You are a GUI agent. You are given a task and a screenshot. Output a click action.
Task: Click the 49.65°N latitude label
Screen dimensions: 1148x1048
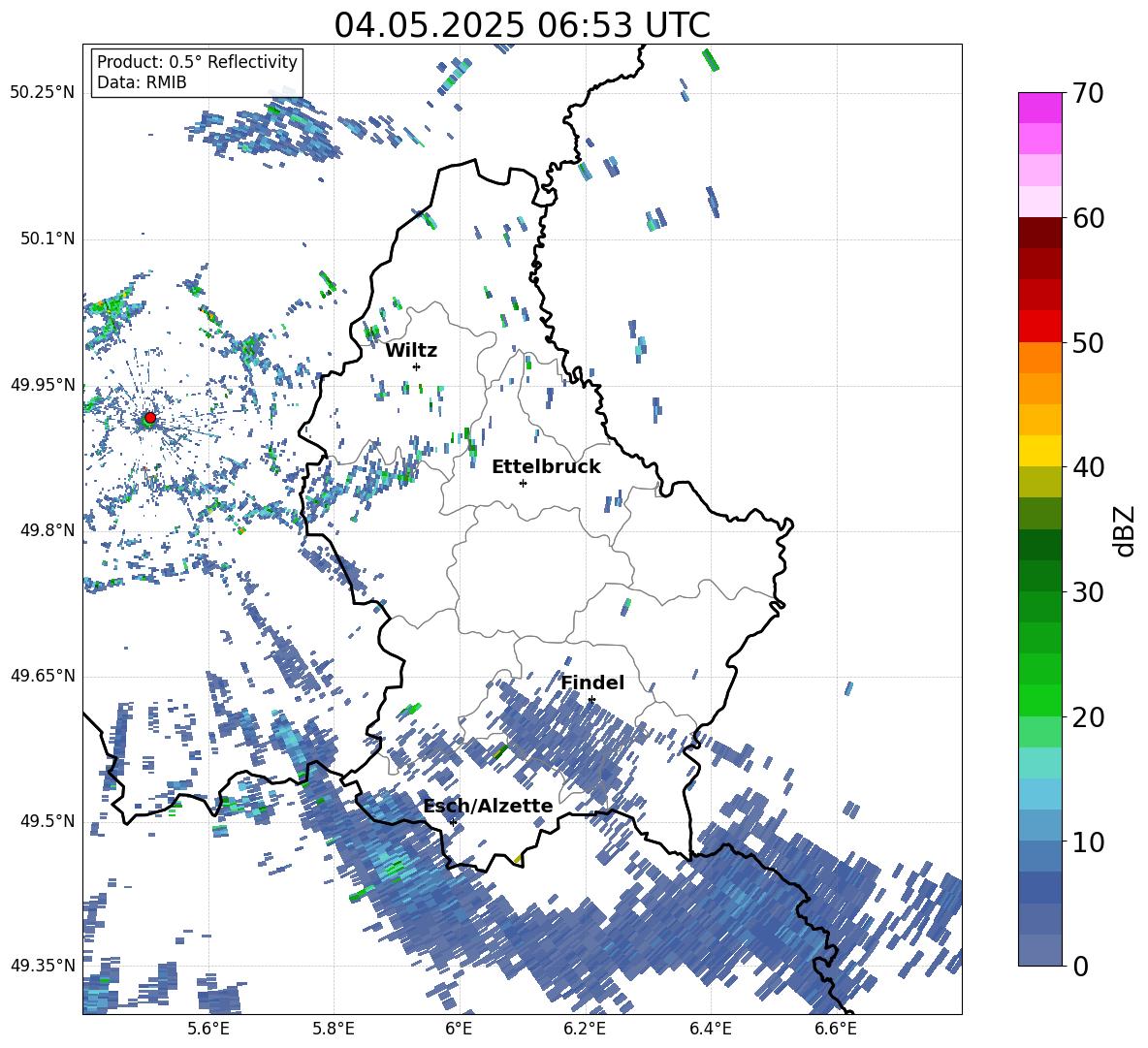43,675
